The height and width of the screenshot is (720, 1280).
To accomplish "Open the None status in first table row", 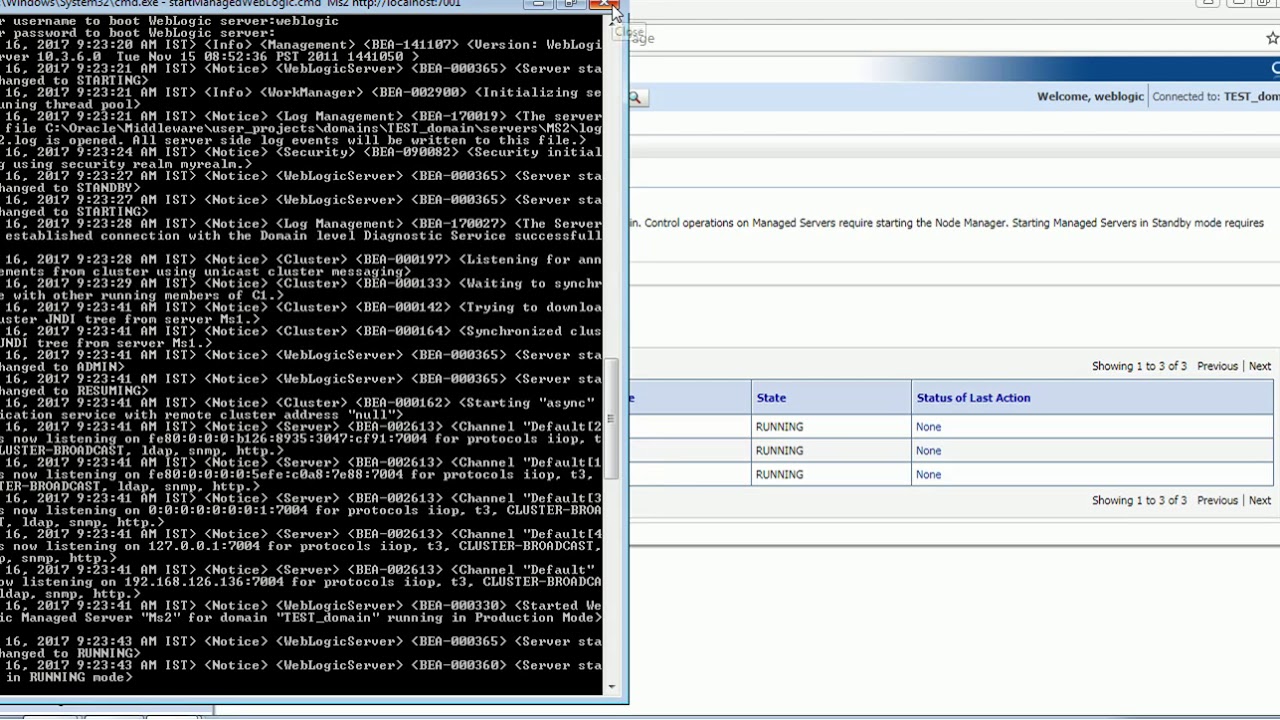I will click(x=928, y=427).
